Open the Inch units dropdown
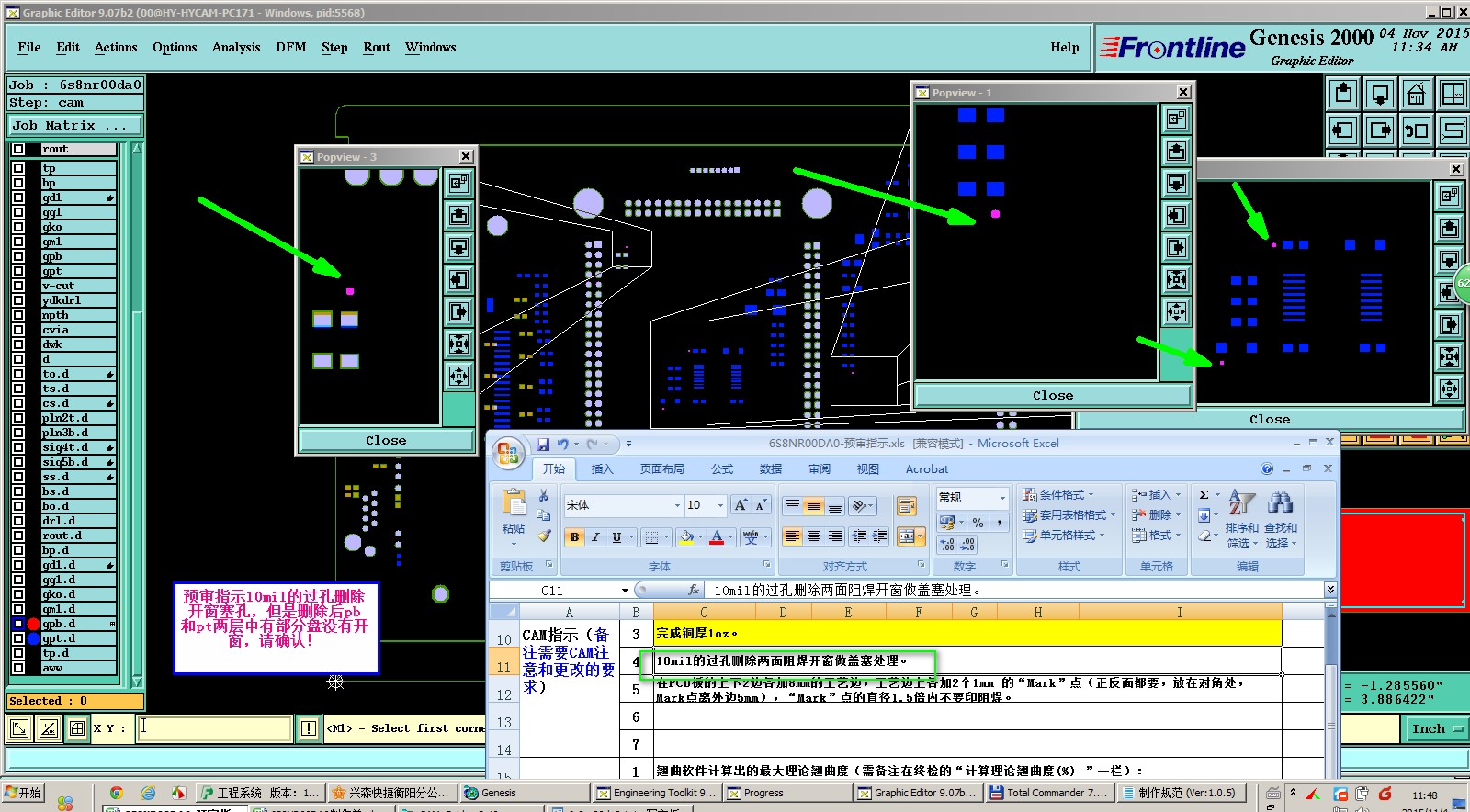 coord(1436,729)
